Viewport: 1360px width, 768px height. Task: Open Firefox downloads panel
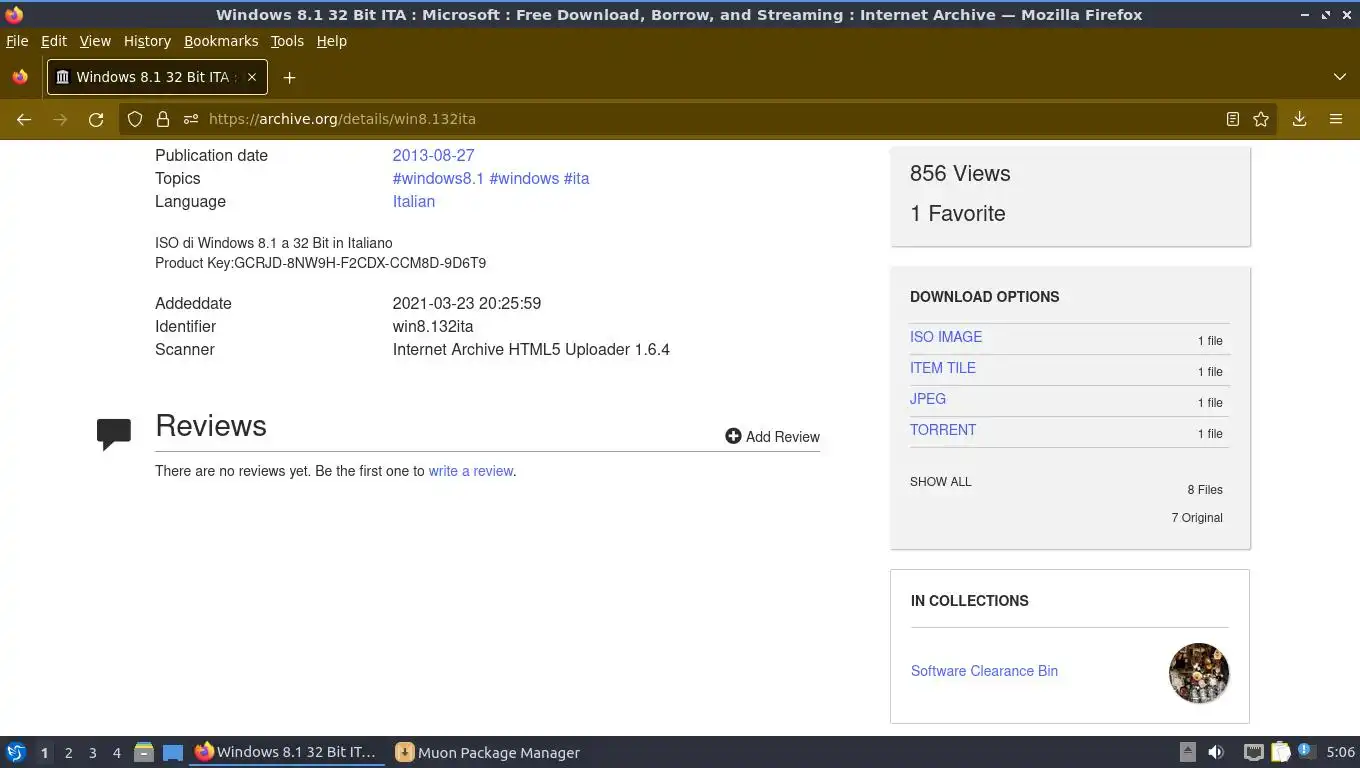1299,119
